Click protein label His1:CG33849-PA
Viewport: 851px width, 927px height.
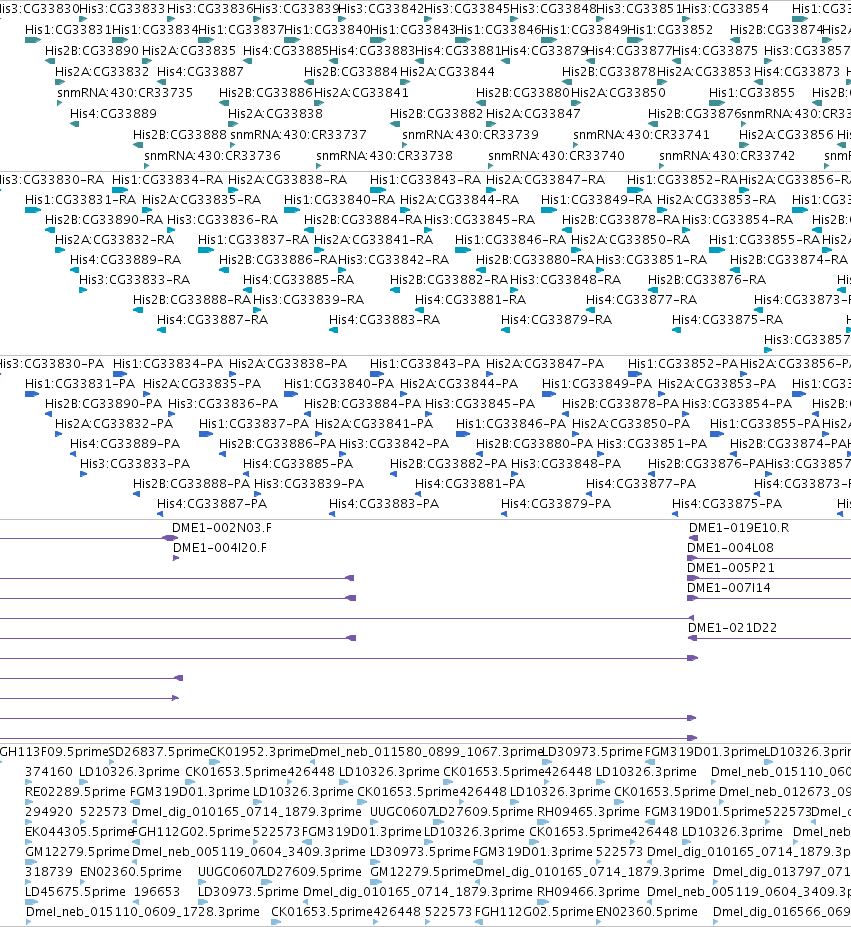597,384
